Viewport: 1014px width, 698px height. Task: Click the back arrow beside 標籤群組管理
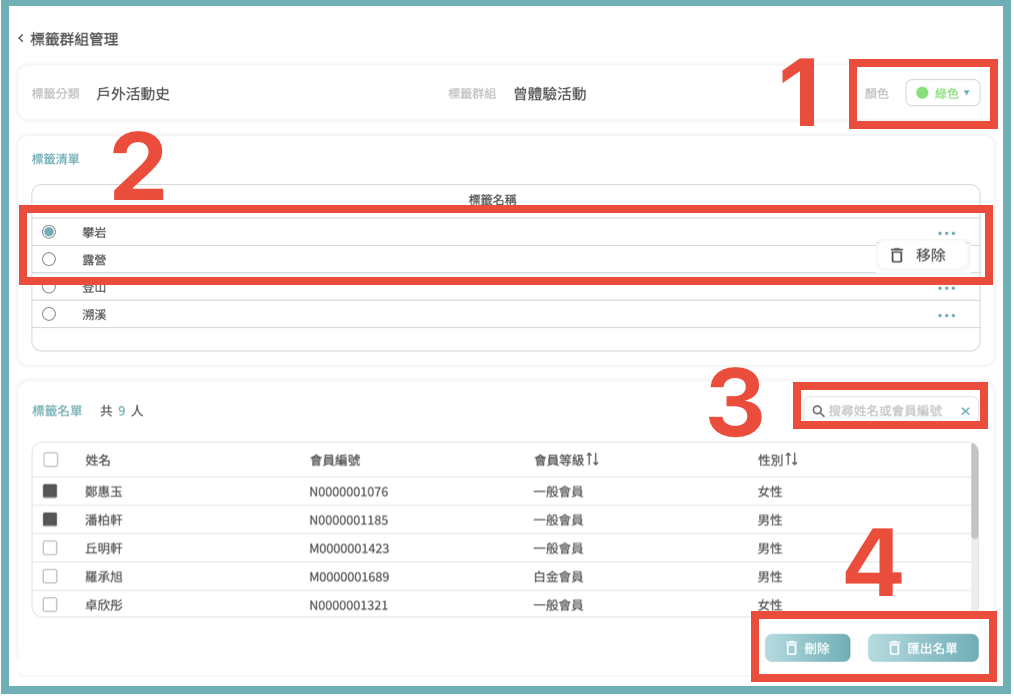[x=21, y=39]
